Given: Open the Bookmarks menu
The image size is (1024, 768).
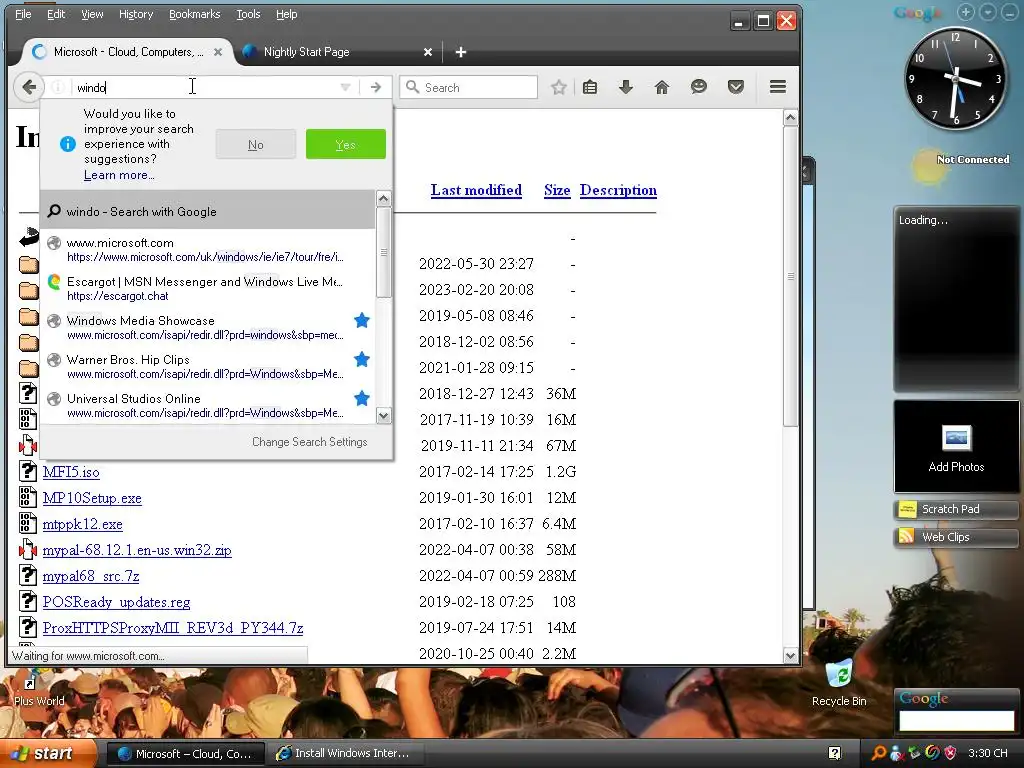Looking at the screenshot, I should [195, 14].
